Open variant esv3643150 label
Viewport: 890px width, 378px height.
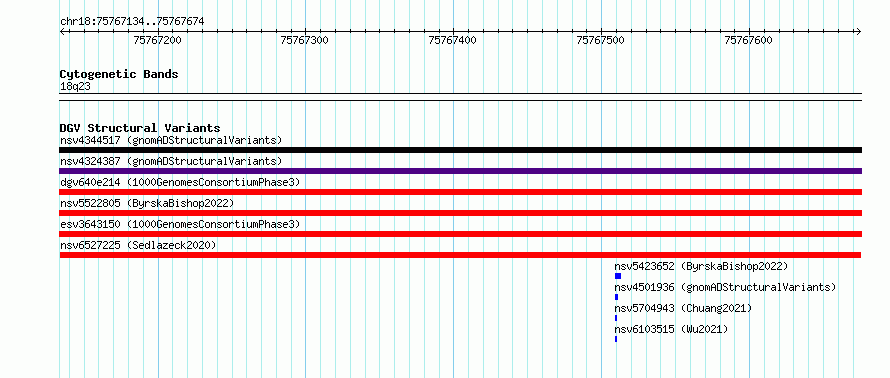tap(180, 224)
